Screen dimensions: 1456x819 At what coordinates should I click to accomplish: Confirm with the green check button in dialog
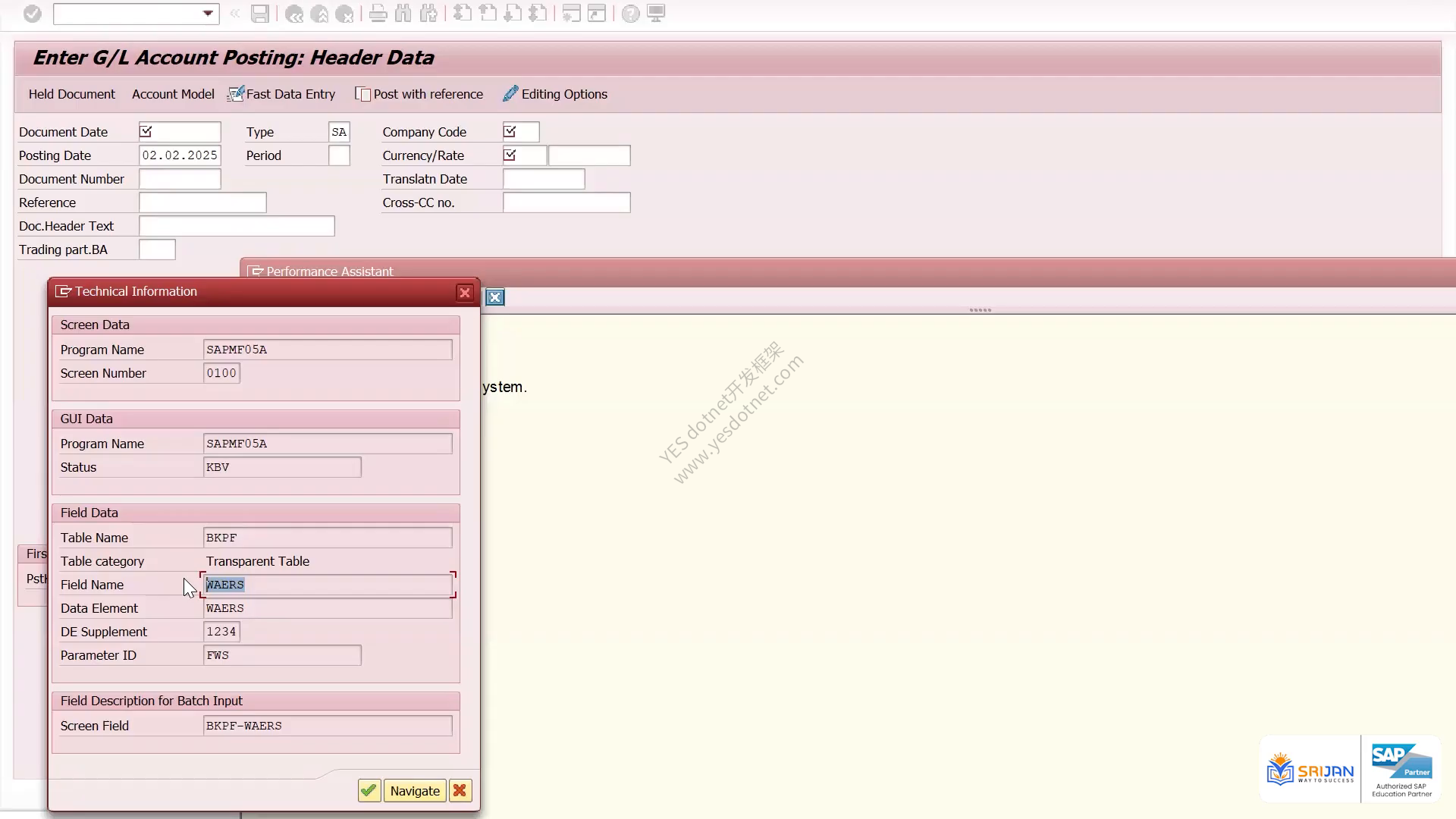pyautogui.click(x=369, y=791)
